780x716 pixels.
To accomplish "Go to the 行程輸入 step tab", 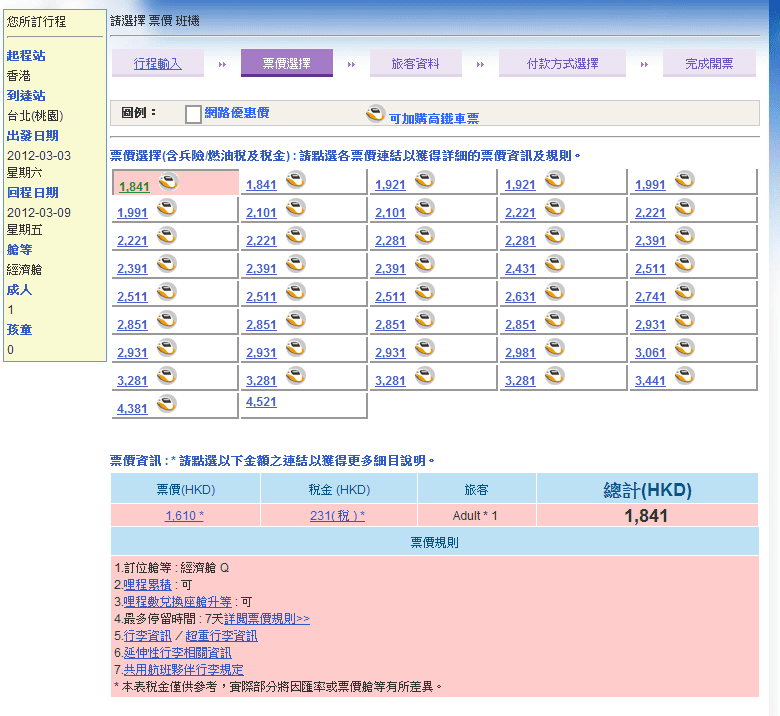I will pyautogui.click(x=158, y=64).
